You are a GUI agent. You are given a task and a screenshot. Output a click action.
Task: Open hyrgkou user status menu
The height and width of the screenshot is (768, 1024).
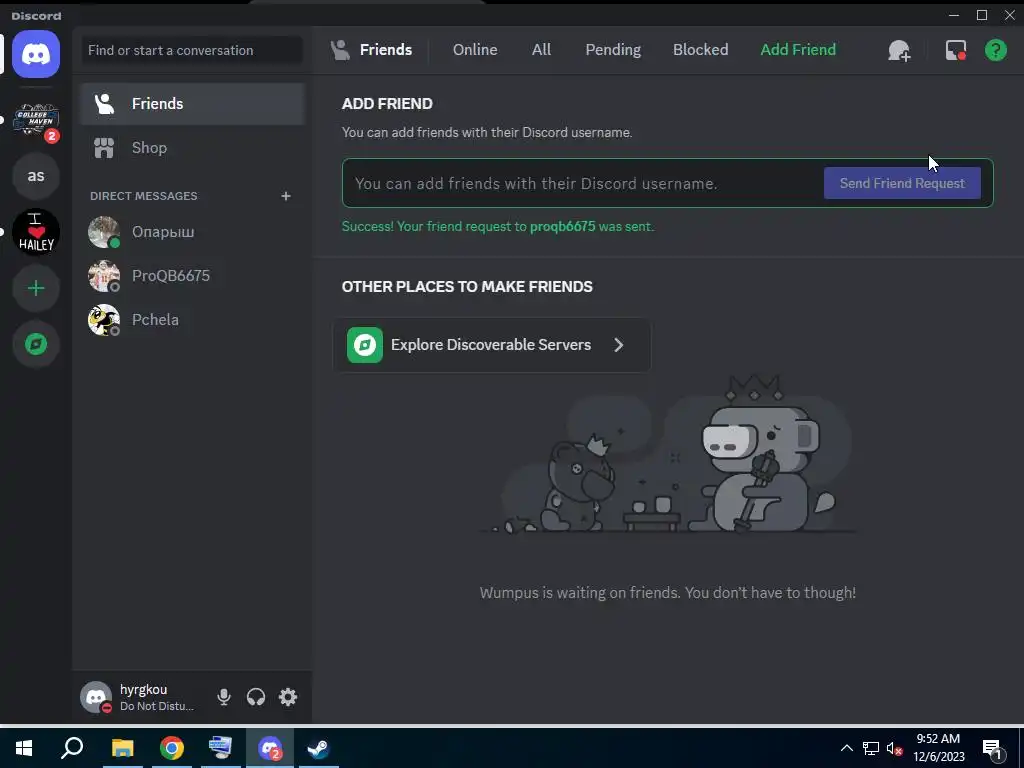[138, 697]
